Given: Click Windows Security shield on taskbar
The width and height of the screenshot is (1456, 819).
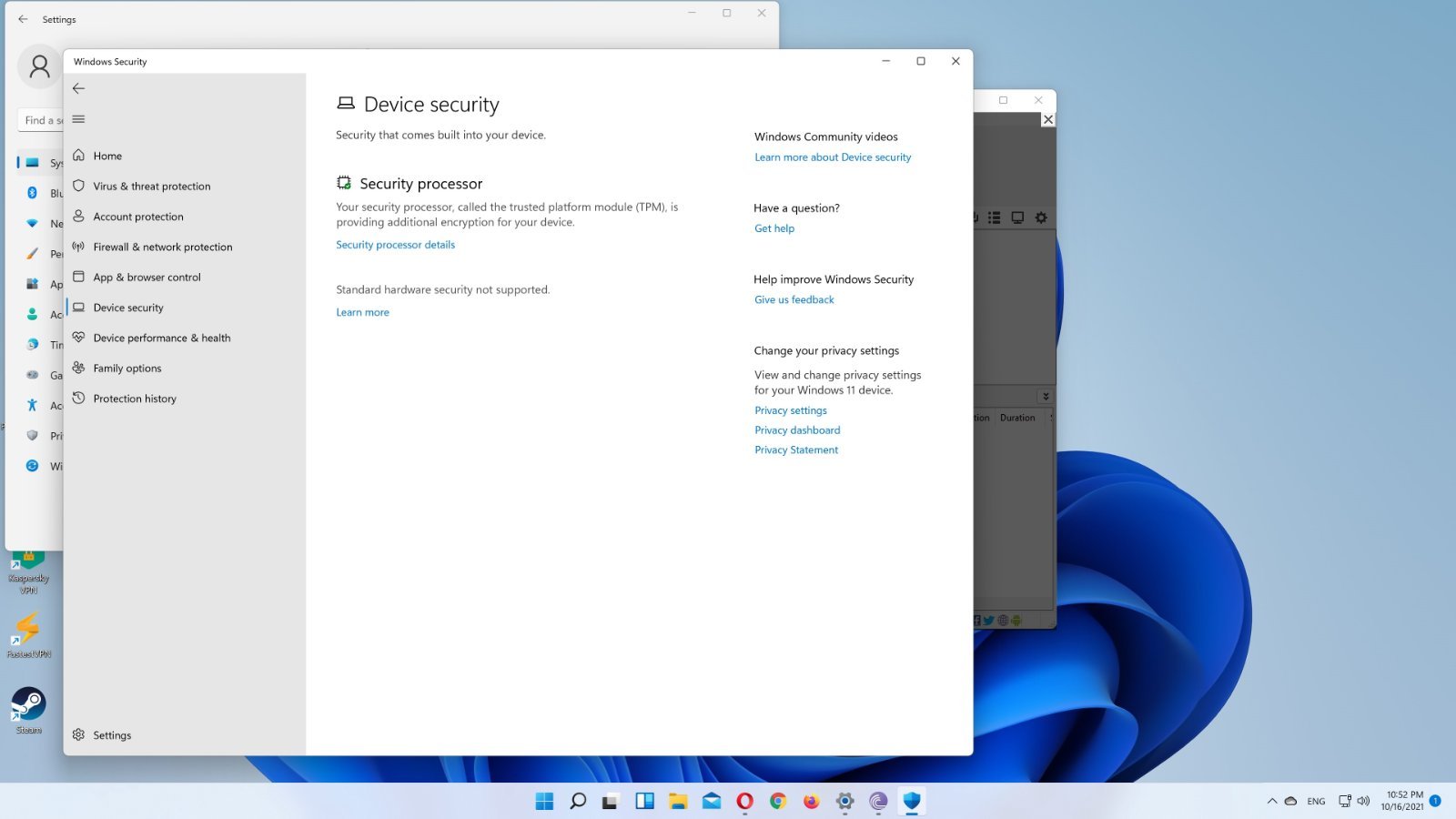Looking at the screenshot, I should (x=912, y=801).
